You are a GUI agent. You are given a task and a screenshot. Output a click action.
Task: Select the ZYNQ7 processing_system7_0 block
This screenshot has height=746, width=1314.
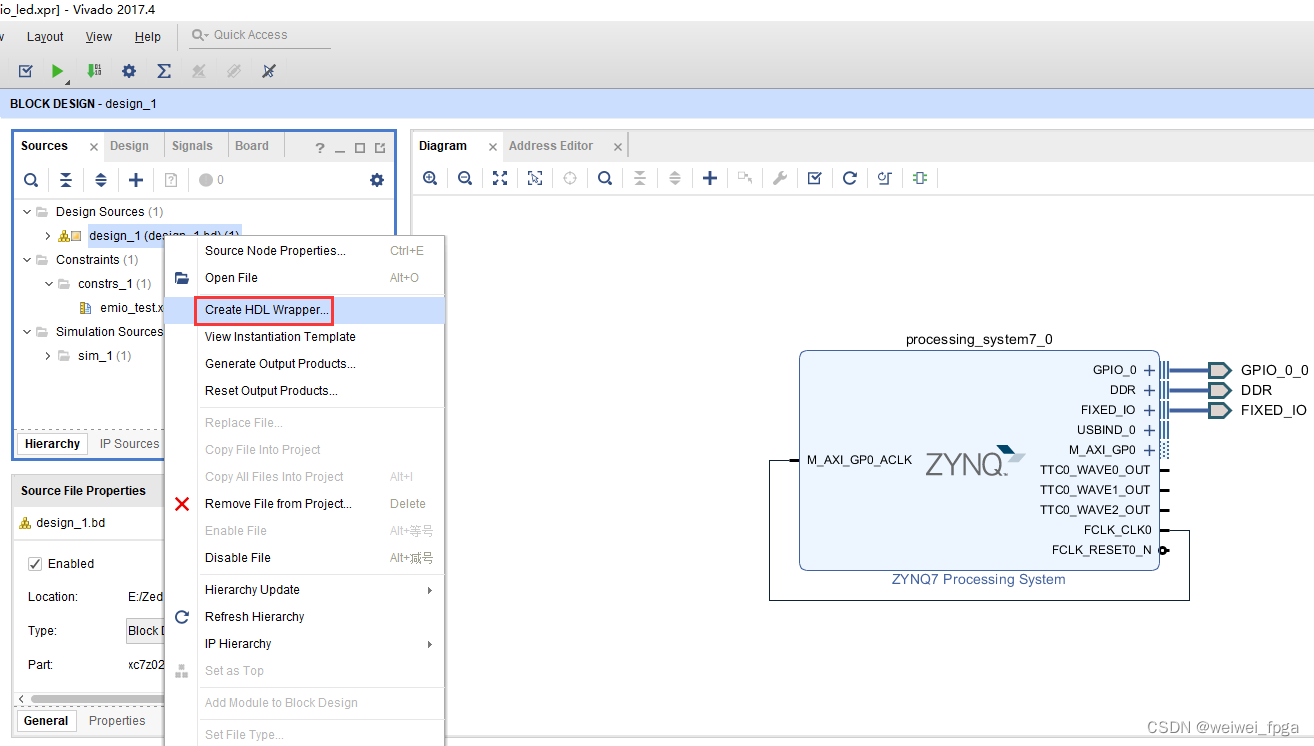point(979,460)
